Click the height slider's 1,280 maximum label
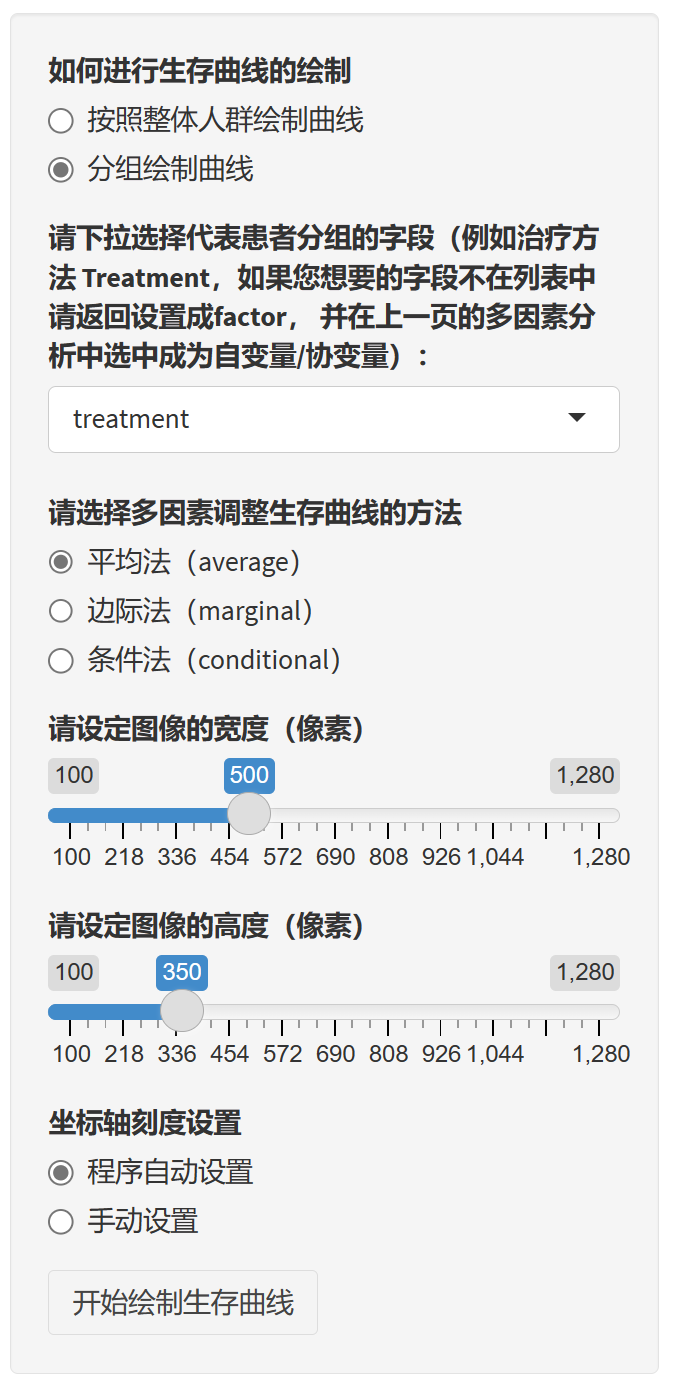Screen dimensions: 675x1384 point(585,972)
